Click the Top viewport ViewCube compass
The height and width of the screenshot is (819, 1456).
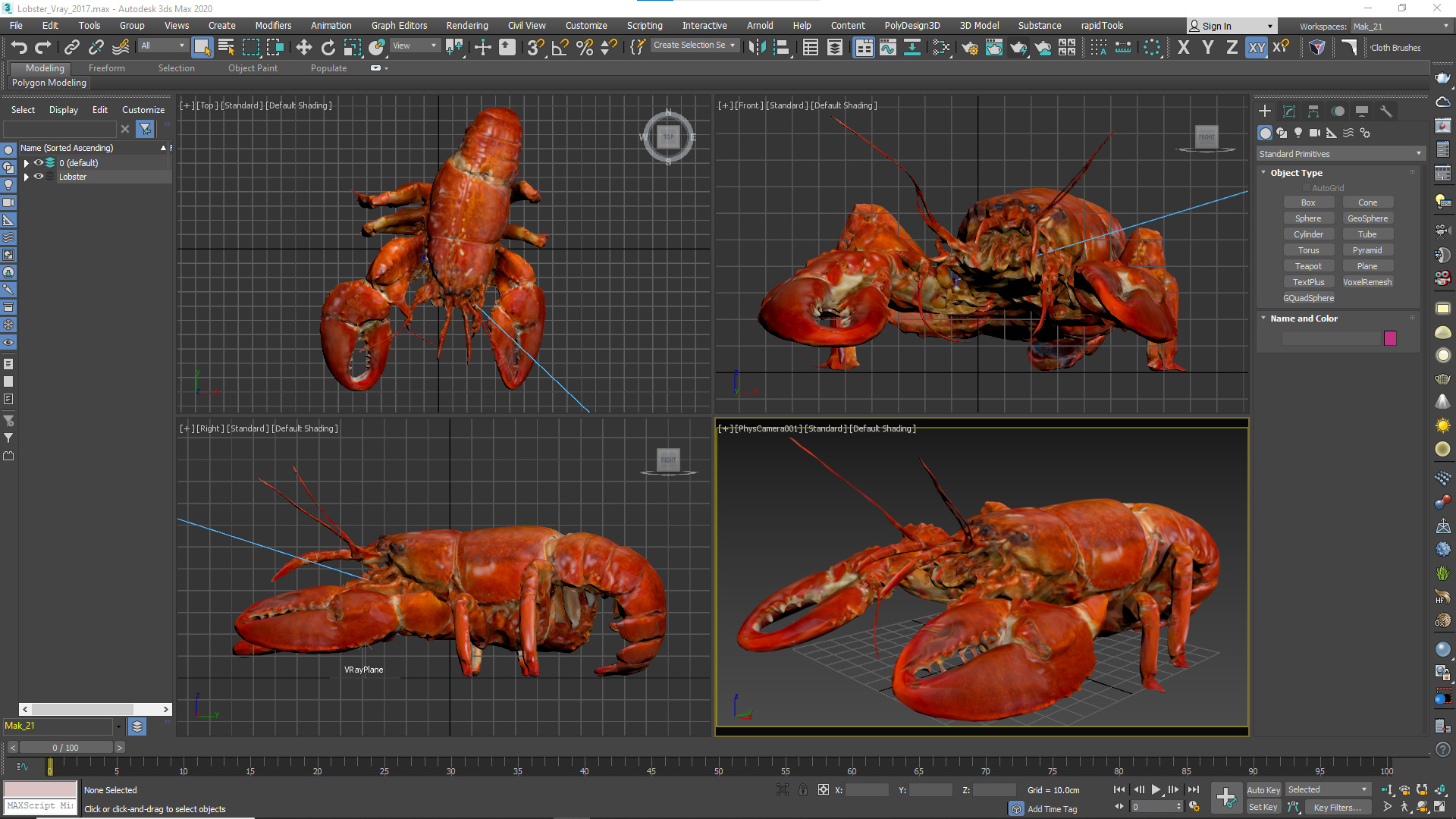(668, 137)
